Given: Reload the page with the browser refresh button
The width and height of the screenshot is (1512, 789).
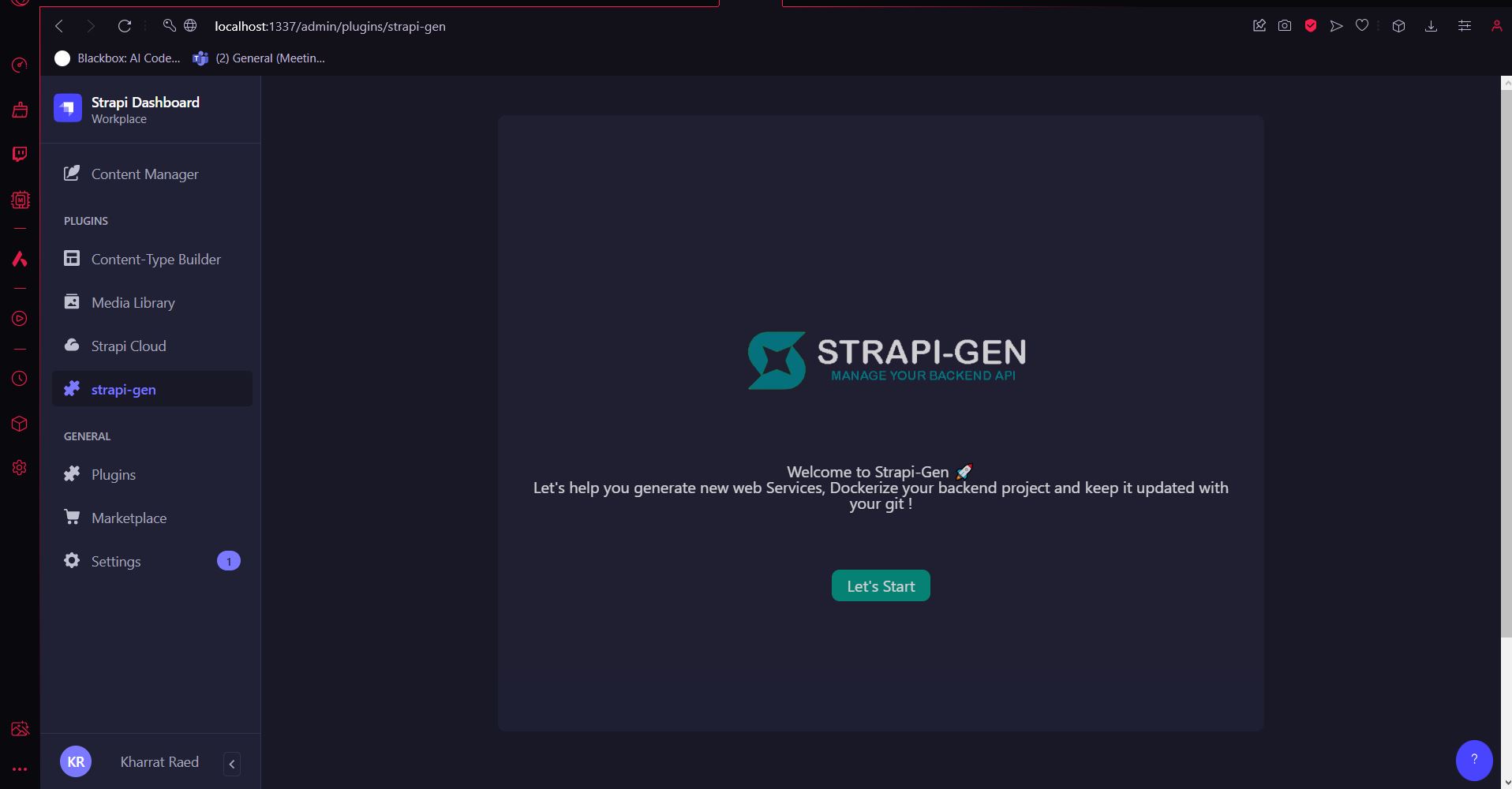Looking at the screenshot, I should pos(125,26).
